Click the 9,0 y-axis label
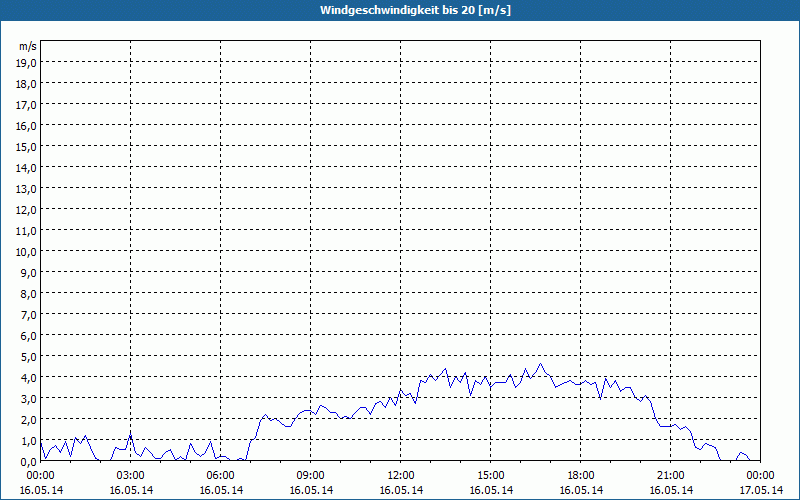 click(x=28, y=273)
